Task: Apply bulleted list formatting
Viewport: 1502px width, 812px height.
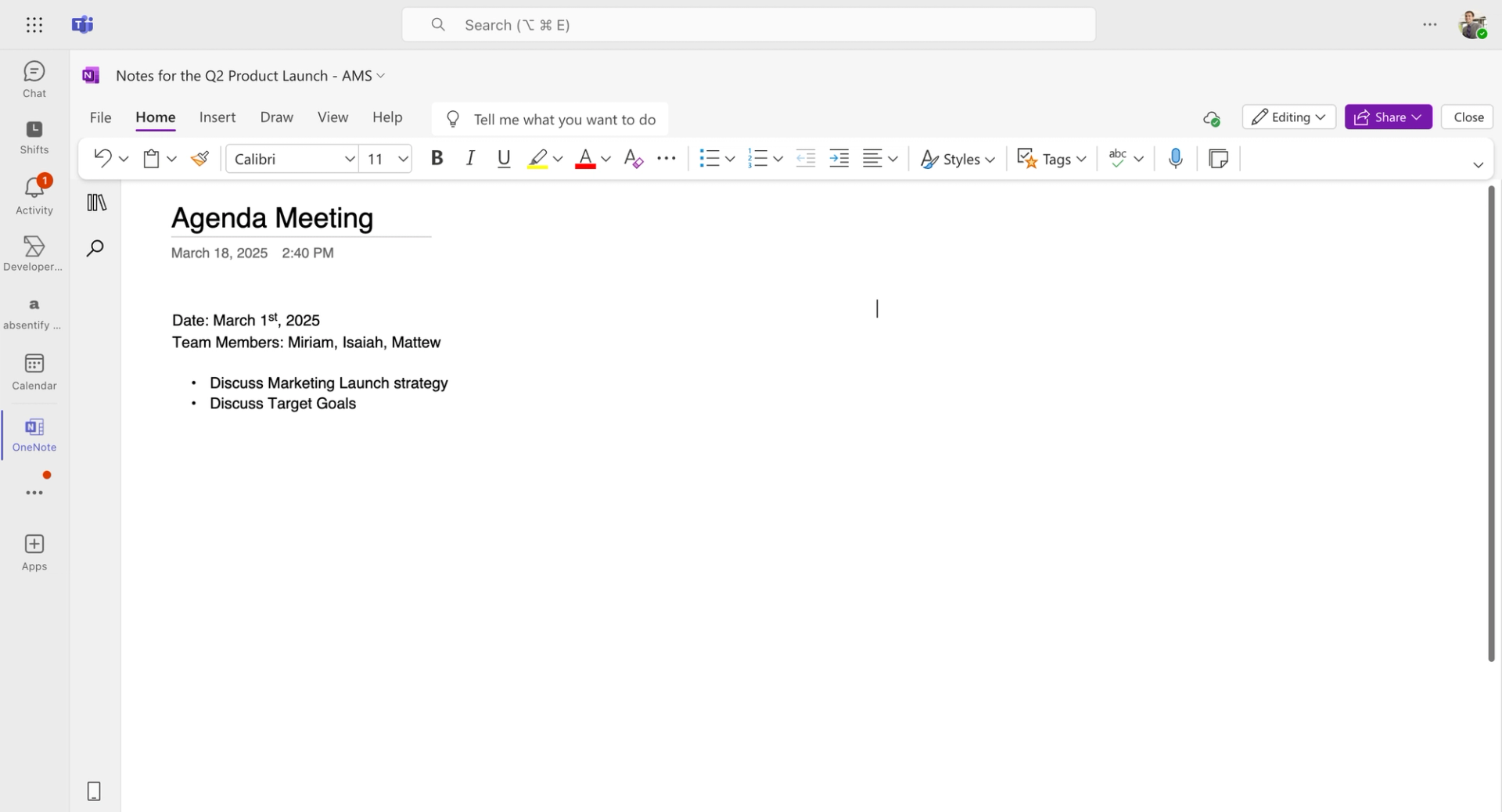Action: point(709,159)
